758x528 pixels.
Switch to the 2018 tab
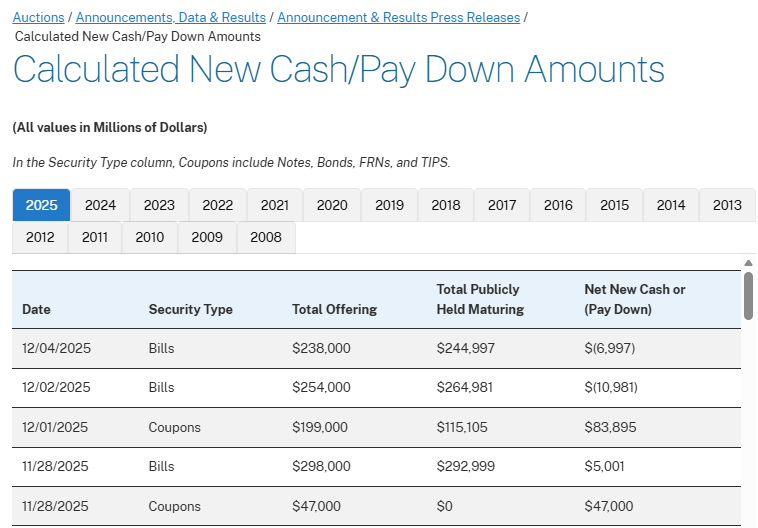click(446, 205)
